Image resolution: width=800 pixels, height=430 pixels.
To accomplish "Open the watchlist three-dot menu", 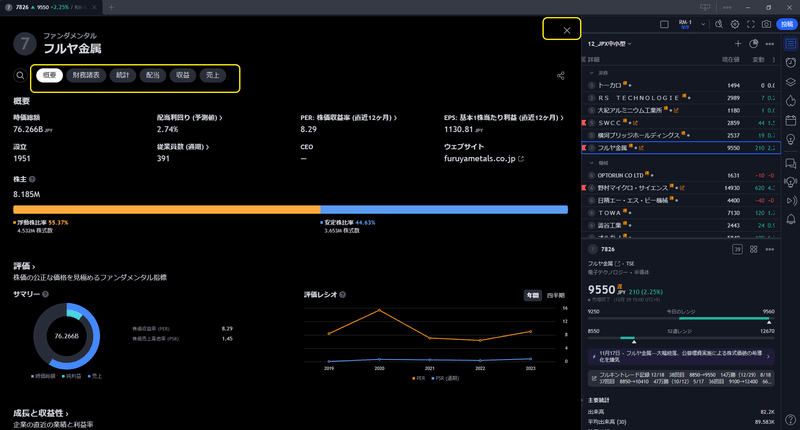I will pos(769,44).
